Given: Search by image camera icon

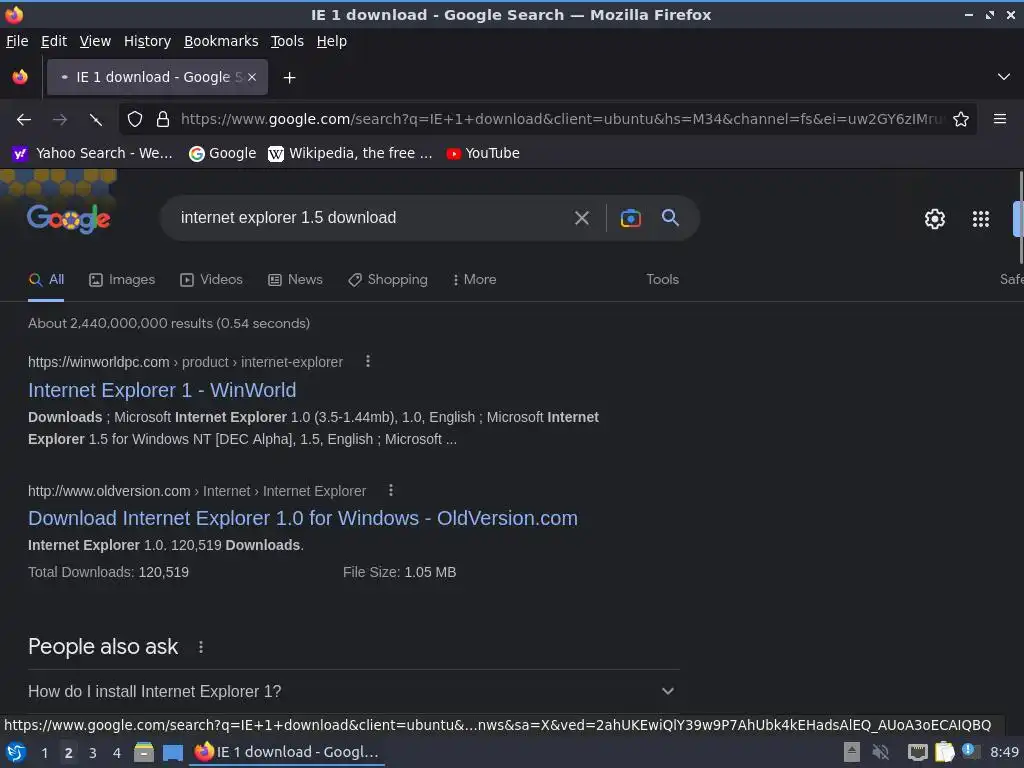Looking at the screenshot, I should click(x=630, y=218).
